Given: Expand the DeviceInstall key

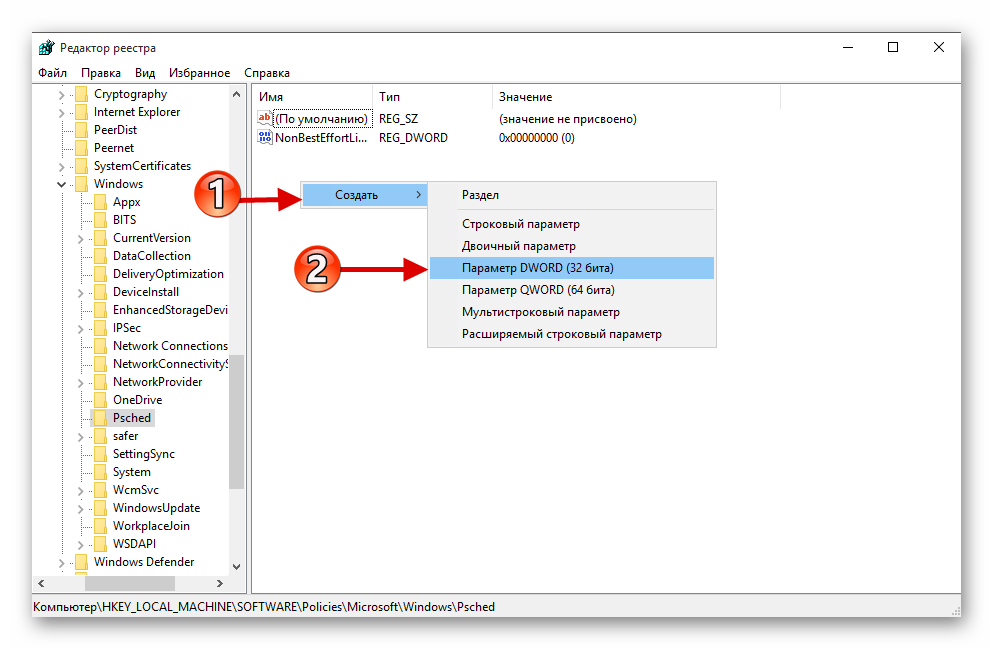Looking at the screenshot, I should point(80,293).
